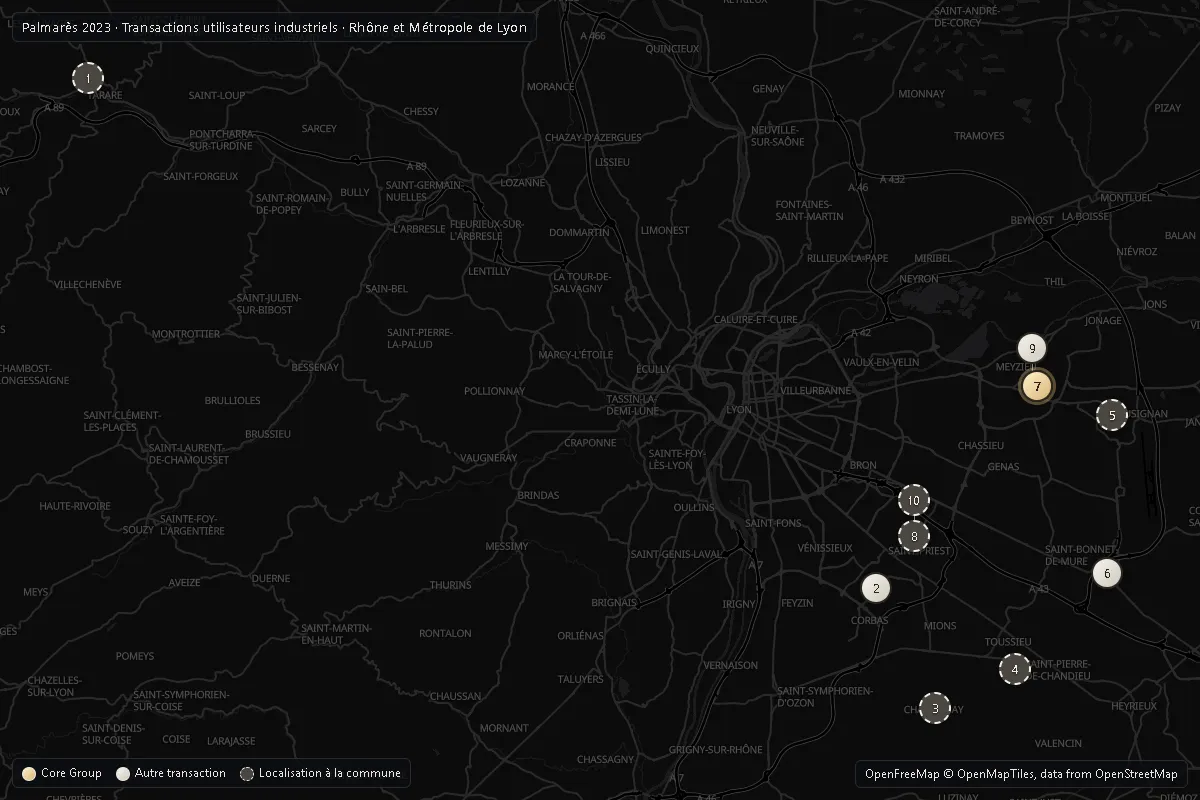
Task: Click the "TRAMOYES" map label
Action: tap(979, 136)
